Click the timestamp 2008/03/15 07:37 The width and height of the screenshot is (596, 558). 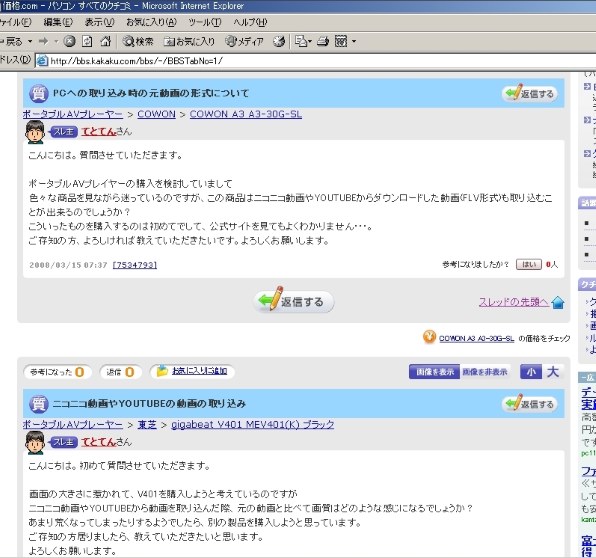point(68,265)
